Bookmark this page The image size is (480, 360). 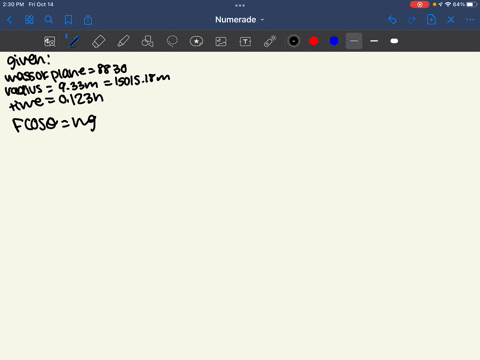[68, 20]
